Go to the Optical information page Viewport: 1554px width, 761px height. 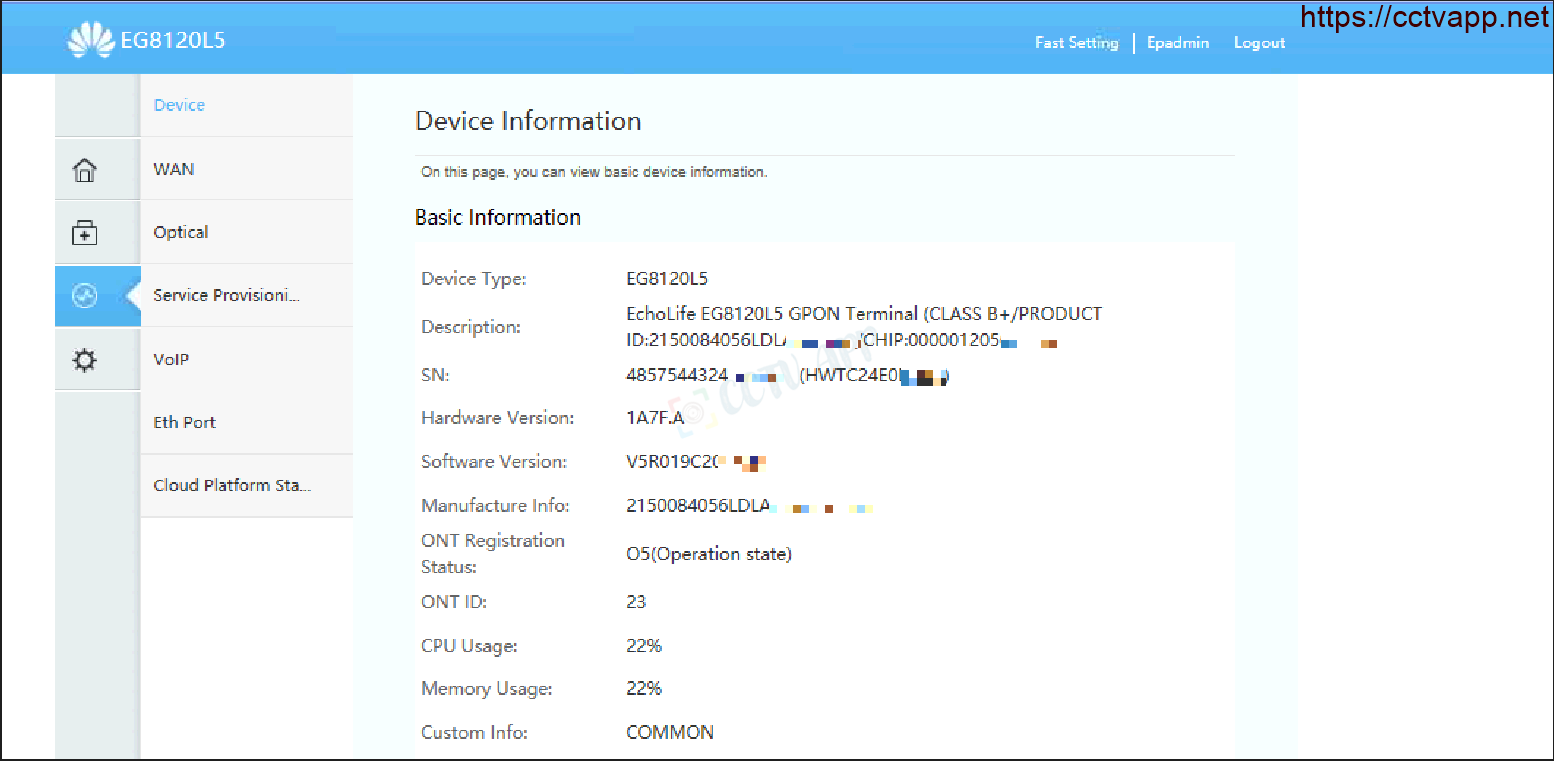181,232
